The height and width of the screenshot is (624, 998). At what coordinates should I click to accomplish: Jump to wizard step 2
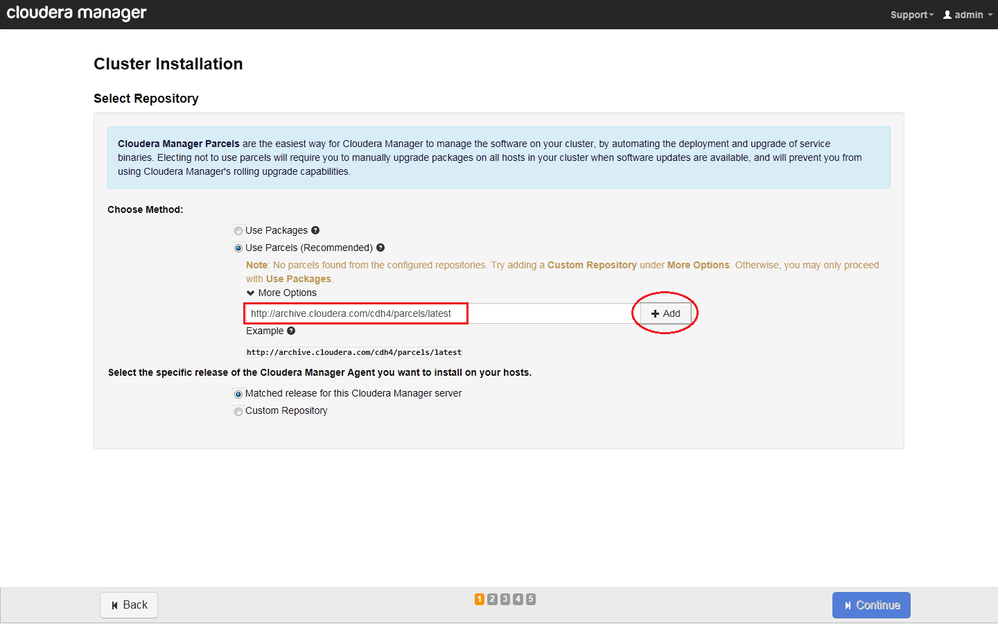coord(492,599)
